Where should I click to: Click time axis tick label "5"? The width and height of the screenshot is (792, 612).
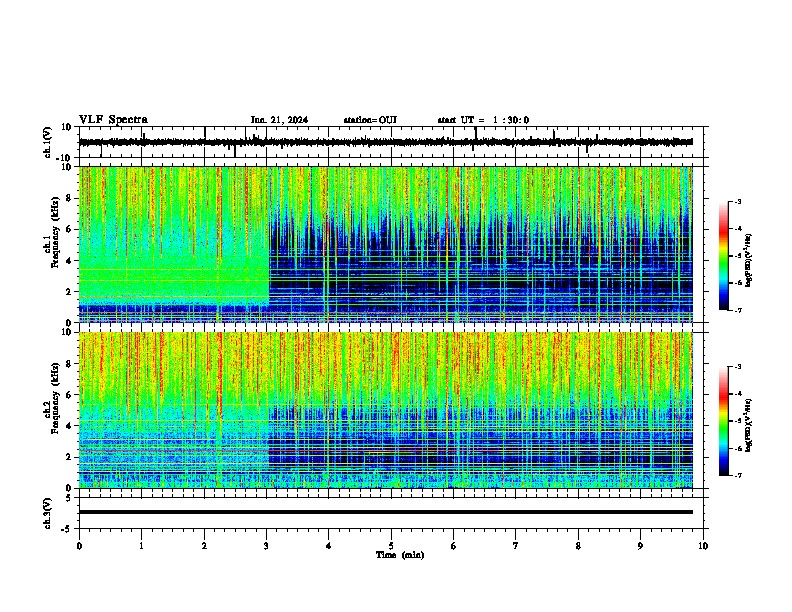pyautogui.click(x=391, y=546)
